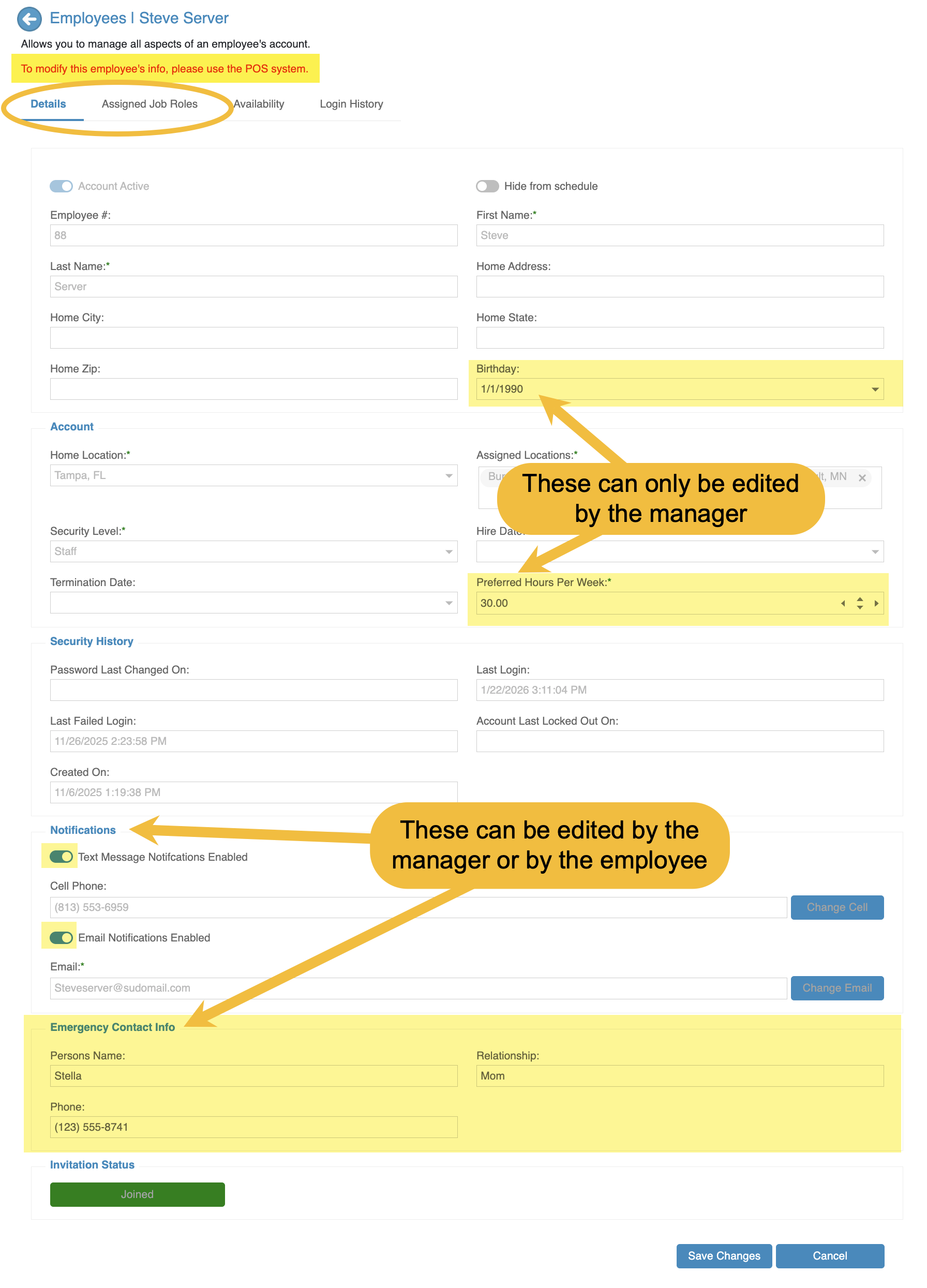Expand the Home Location dropdown
Image resolution: width=927 pixels, height=1288 pixels.
(x=448, y=475)
